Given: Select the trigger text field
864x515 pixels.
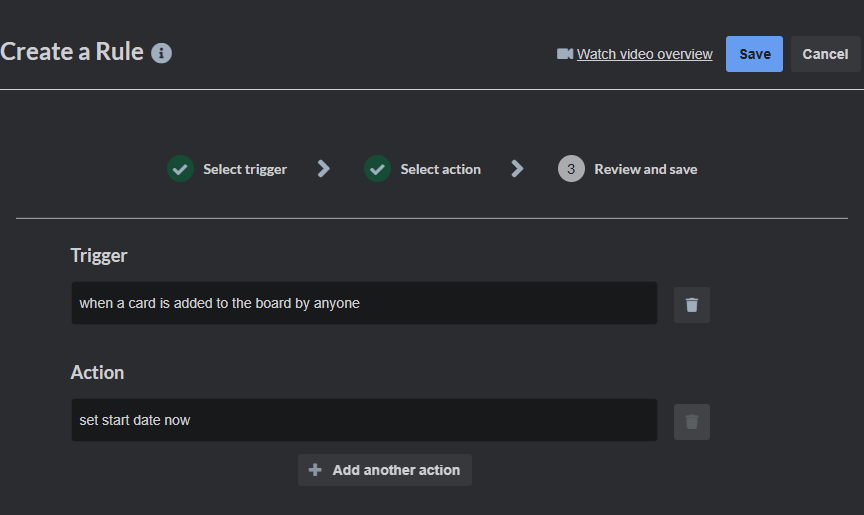Looking at the screenshot, I should click(364, 303).
